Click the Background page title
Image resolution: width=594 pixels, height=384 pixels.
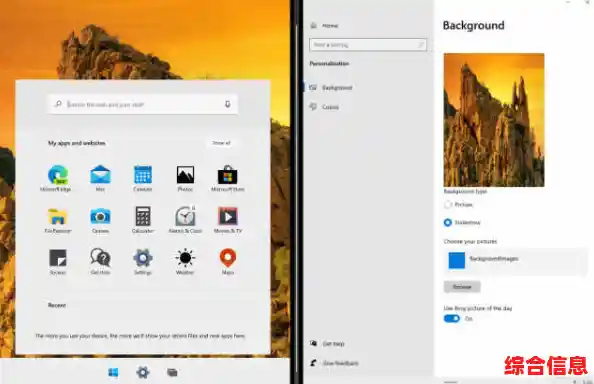474,25
